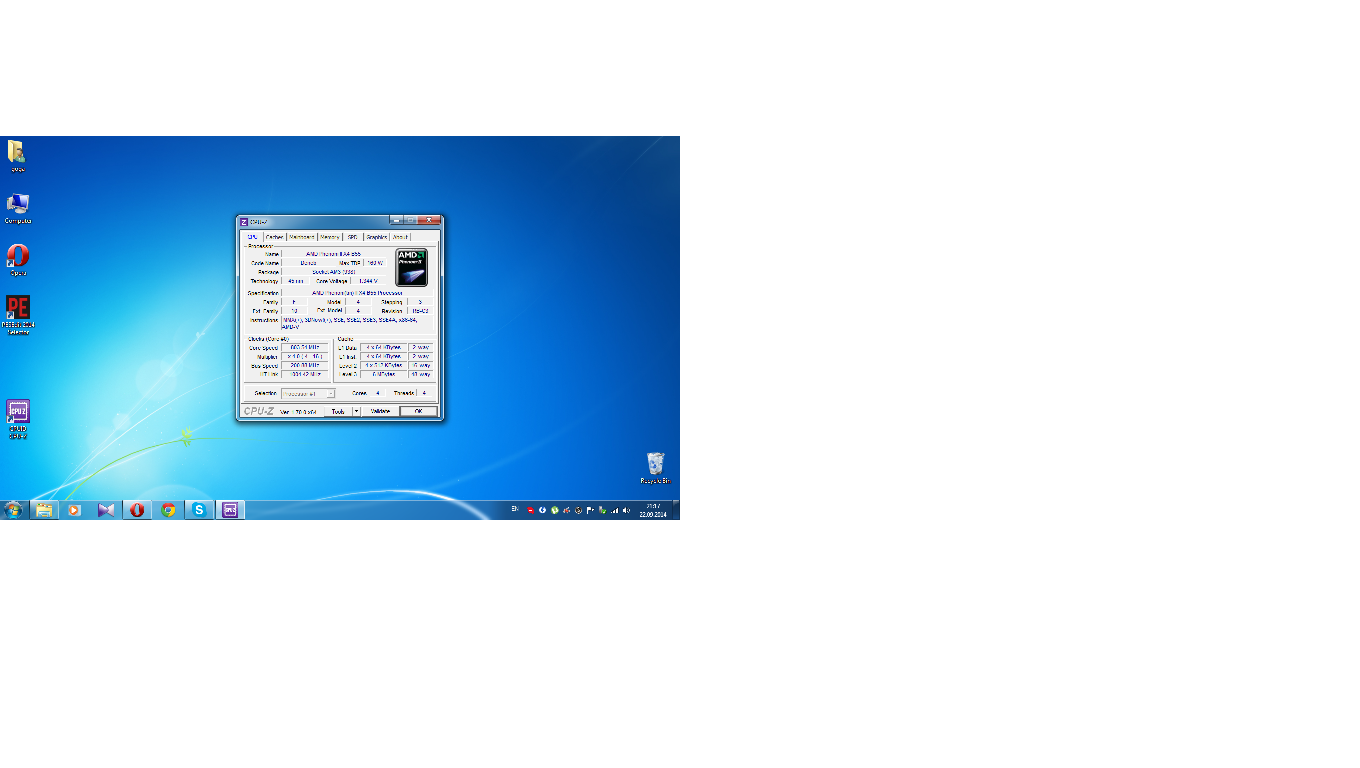Click the Level 2 cache size value
1360x768 pixels.
point(383,365)
